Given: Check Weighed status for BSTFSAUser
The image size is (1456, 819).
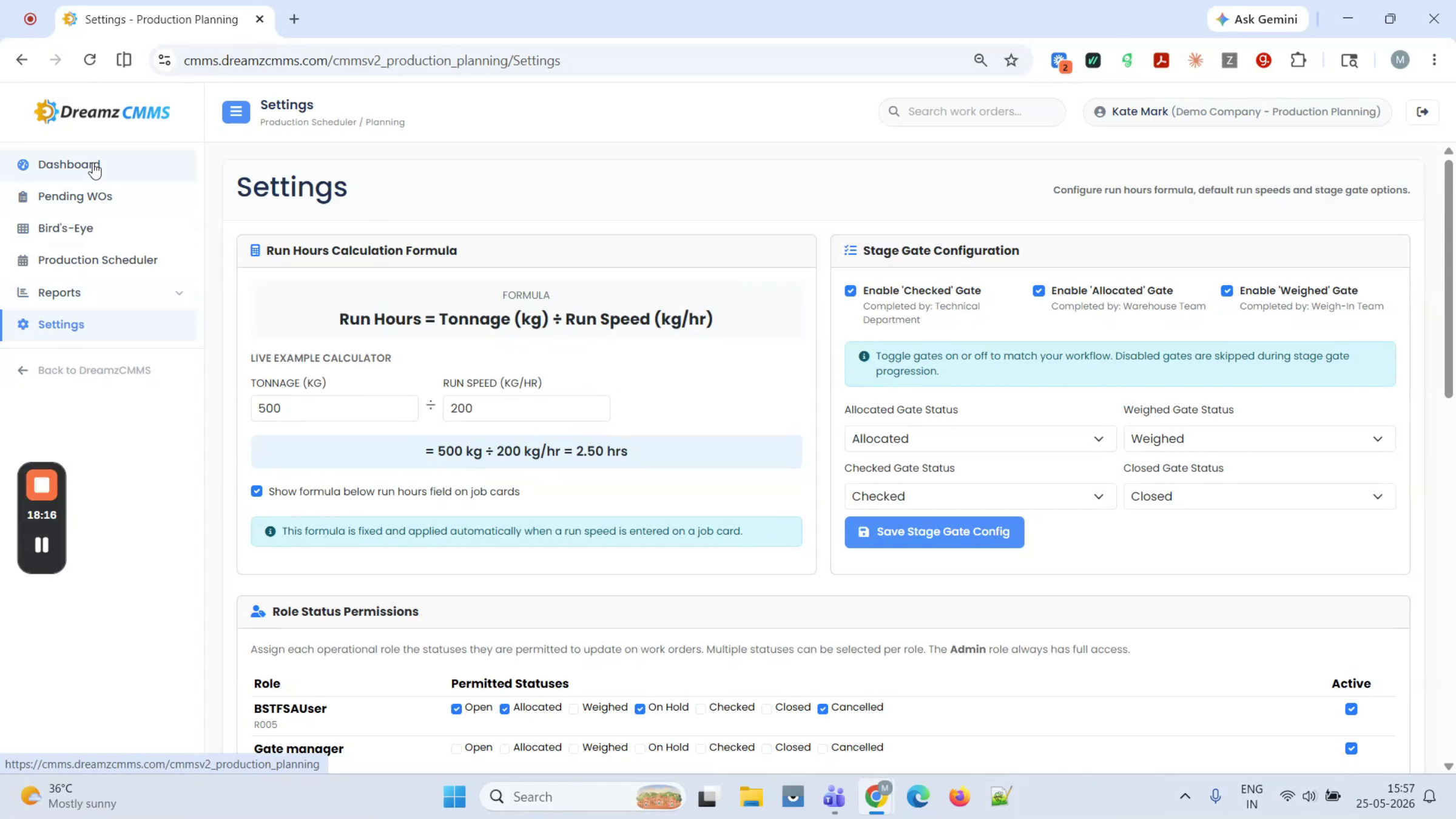Looking at the screenshot, I should tap(574, 709).
